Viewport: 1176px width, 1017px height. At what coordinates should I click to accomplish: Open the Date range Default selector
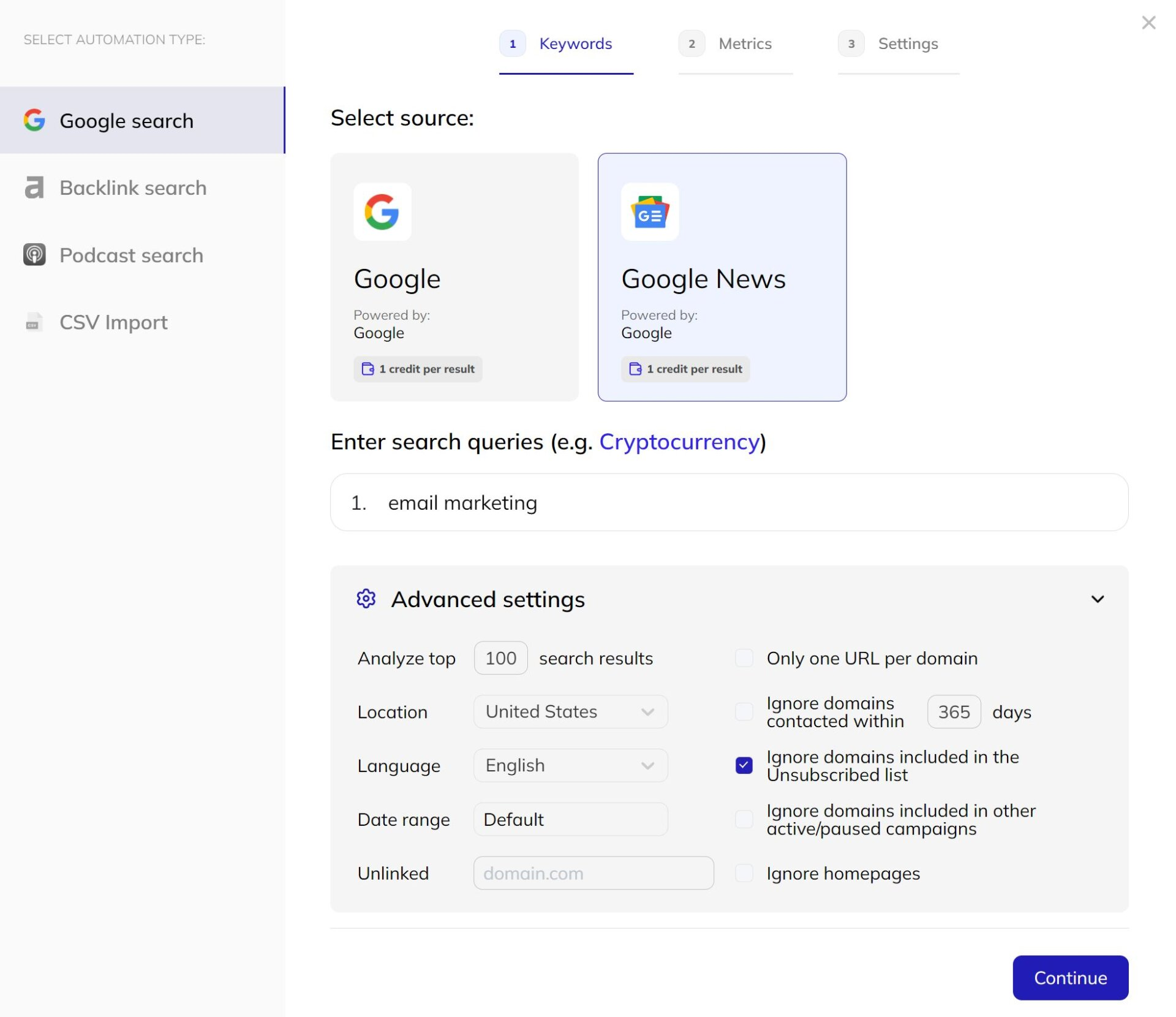click(x=570, y=819)
